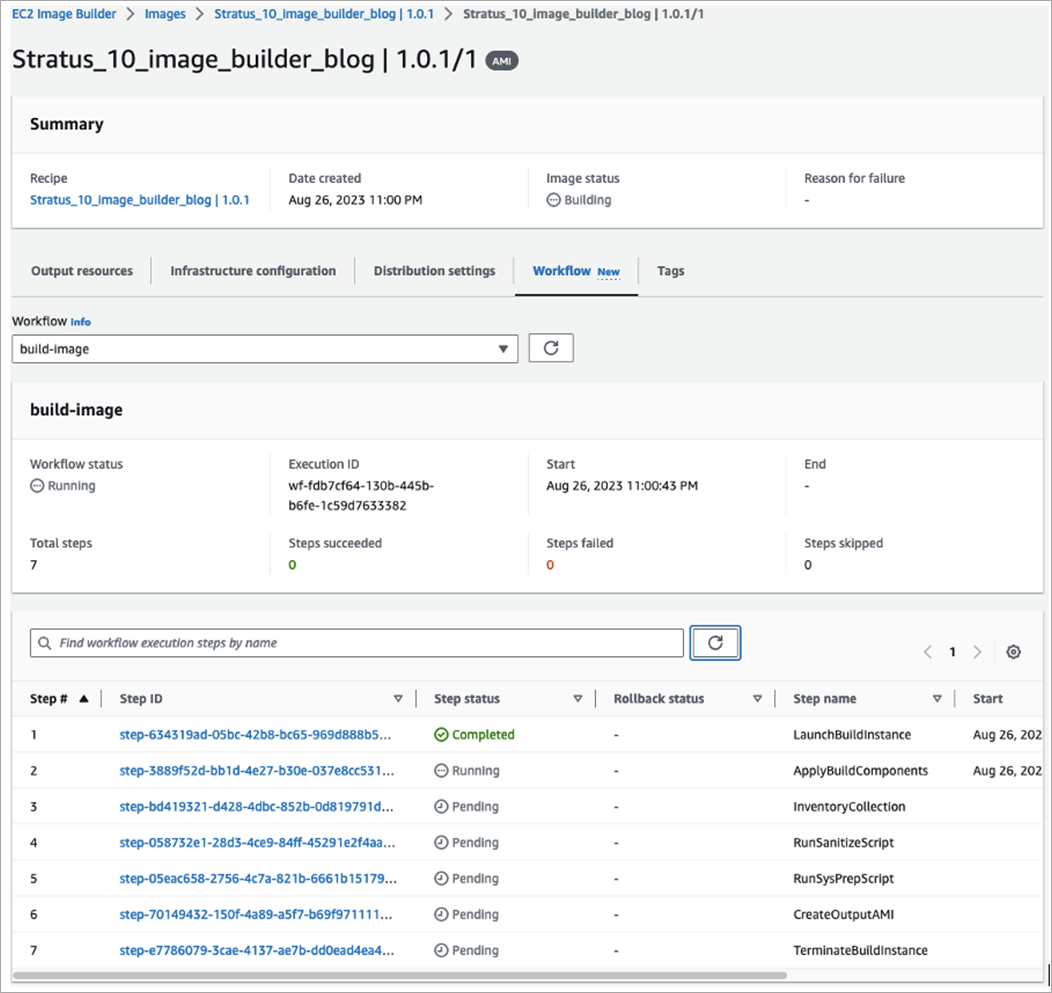Click the Pending clock icon for InventoryCollection
The width and height of the screenshot is (1052, 993).
pyautogui.click(x=441, y=806)
